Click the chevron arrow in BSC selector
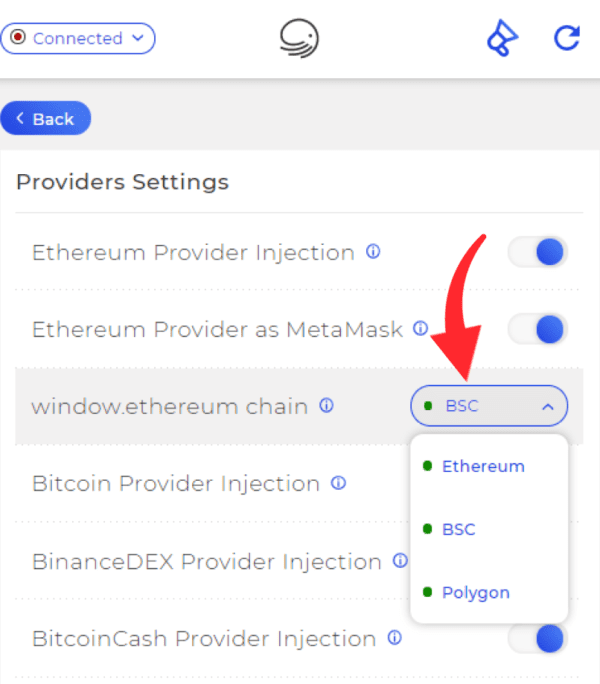The height and width of the screenshot is (684, 600). coord(548,407)
